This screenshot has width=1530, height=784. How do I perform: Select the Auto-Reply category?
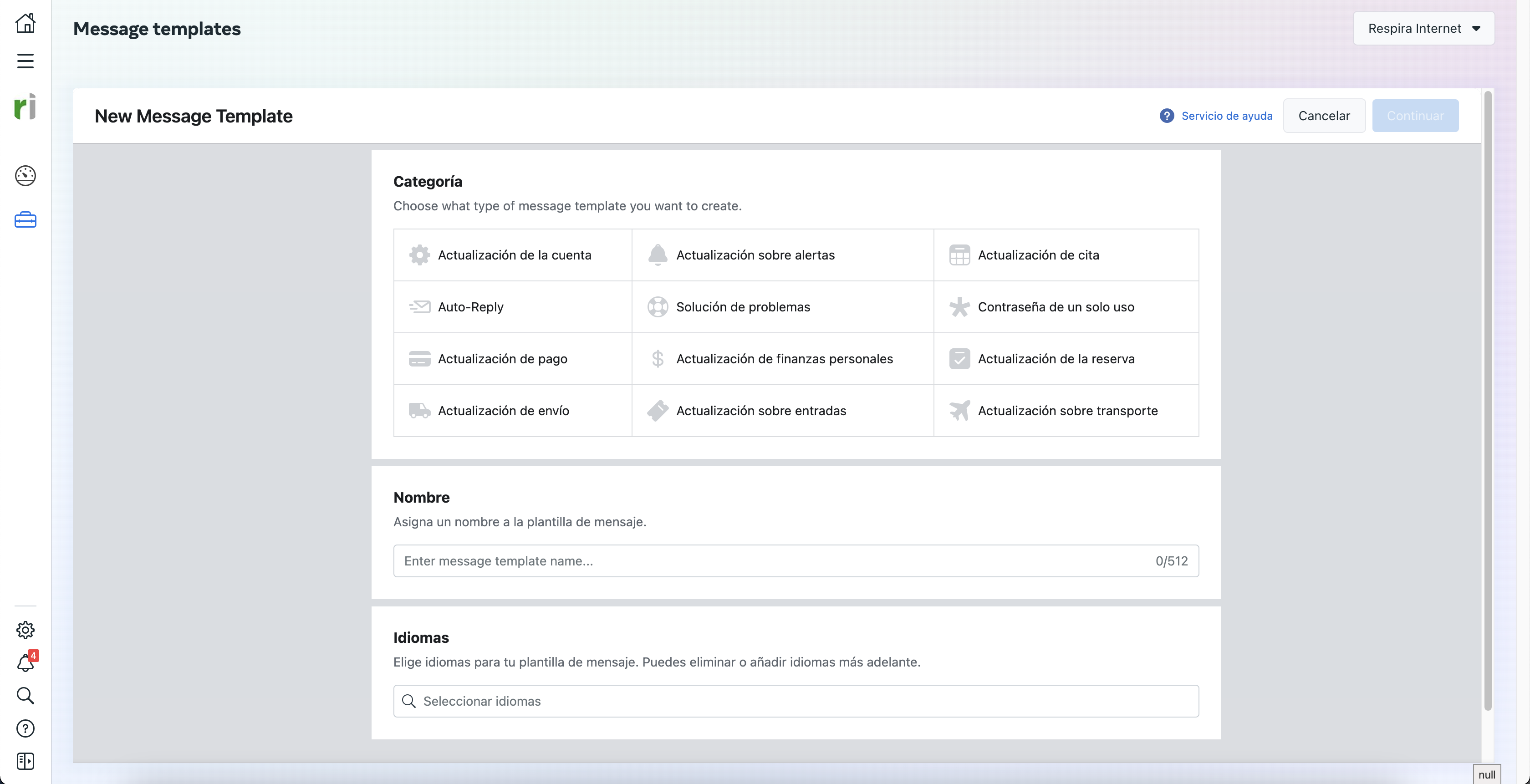click(x=470, y=307)
